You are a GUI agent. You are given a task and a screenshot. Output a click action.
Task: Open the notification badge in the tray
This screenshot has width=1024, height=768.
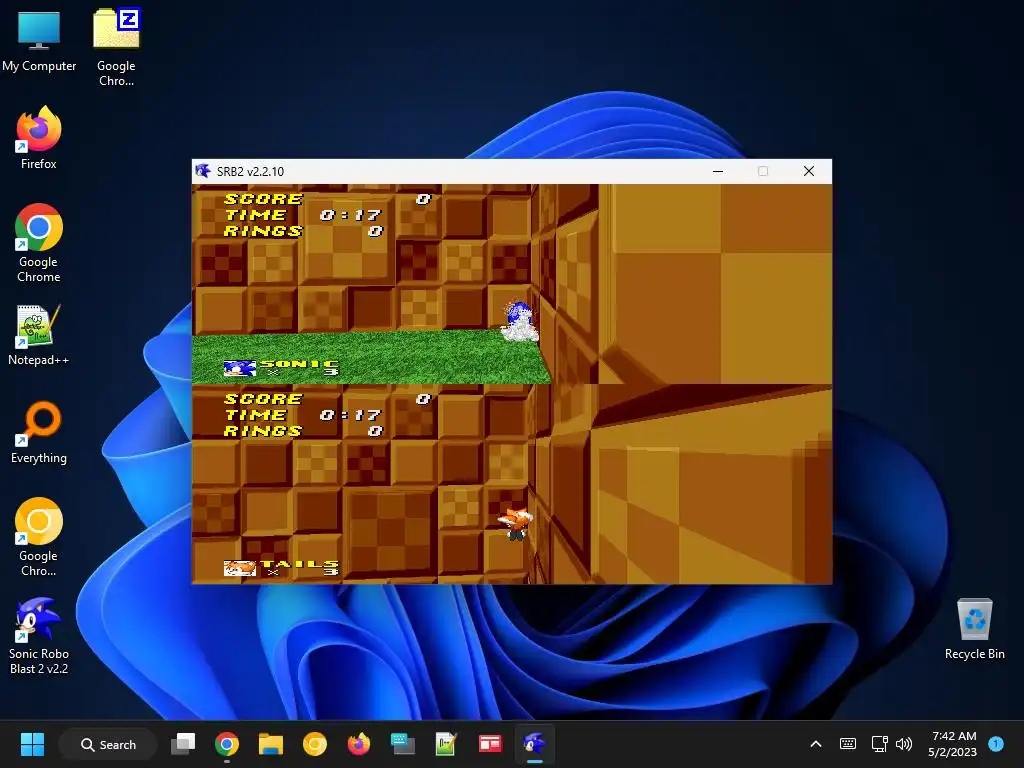[x=996, y=744]
